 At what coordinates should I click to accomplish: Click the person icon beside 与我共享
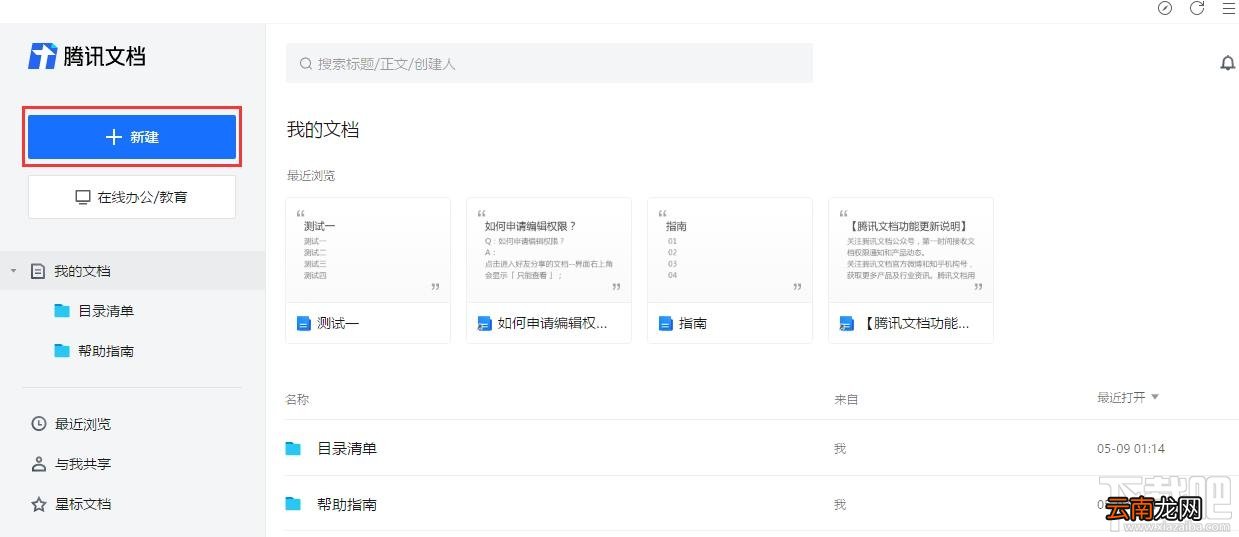pos(39,464)
